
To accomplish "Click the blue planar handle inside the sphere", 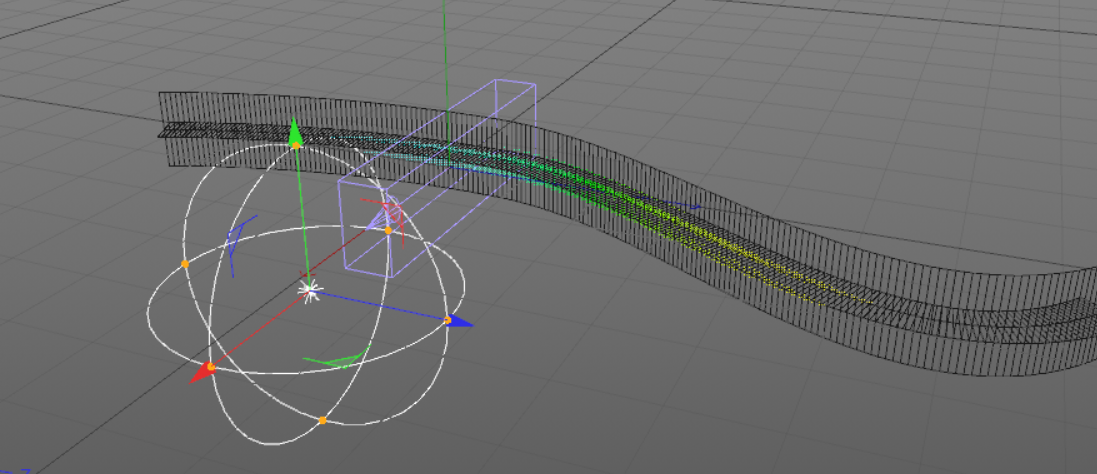I will [x=240, y=245].
